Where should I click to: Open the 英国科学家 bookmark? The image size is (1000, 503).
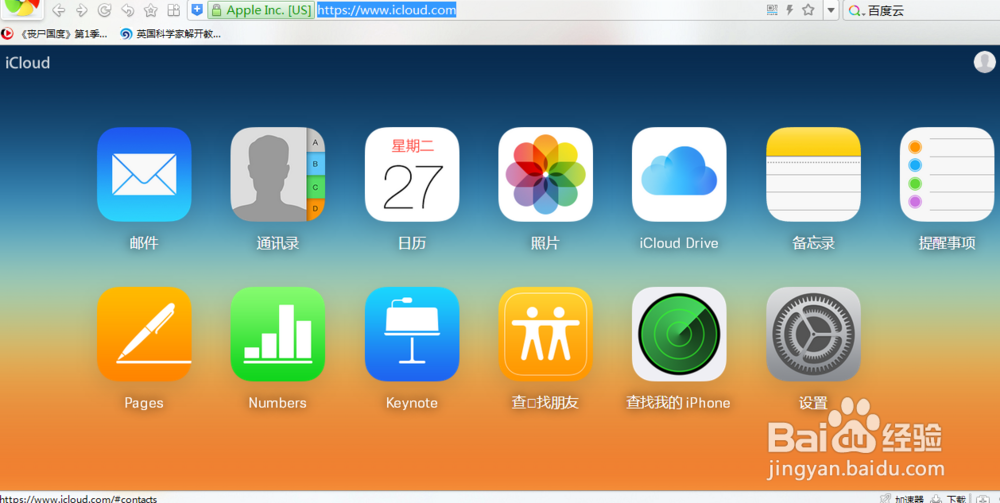pos(171,34)
